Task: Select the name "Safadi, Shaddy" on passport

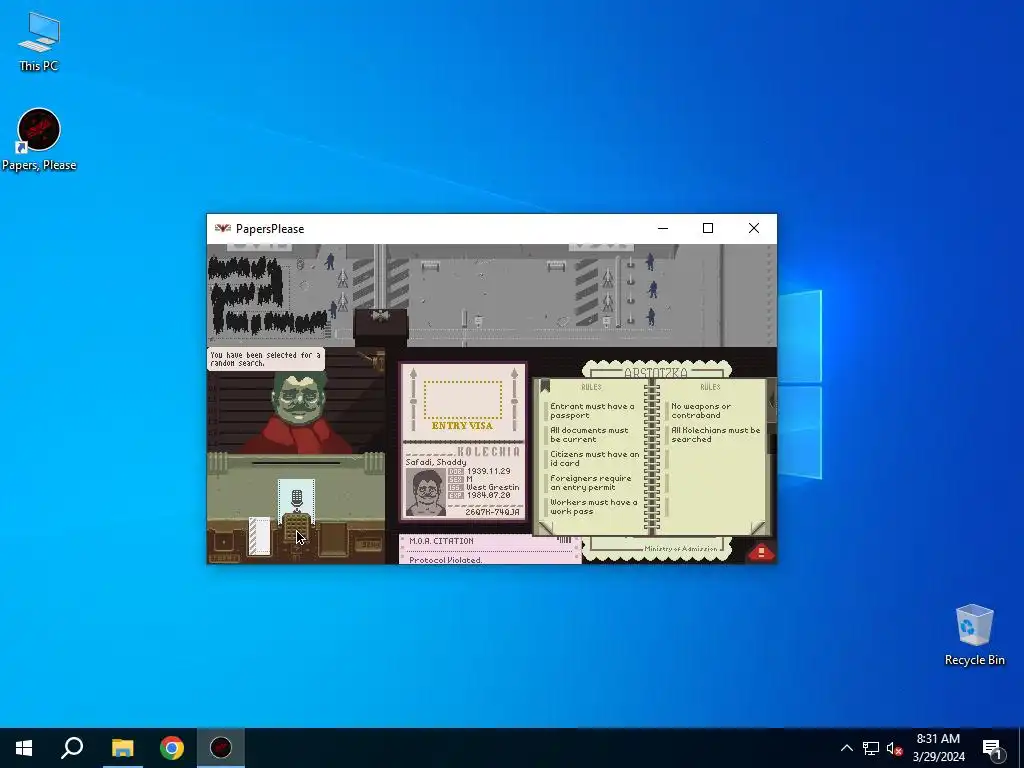Action: pos(436,462)
